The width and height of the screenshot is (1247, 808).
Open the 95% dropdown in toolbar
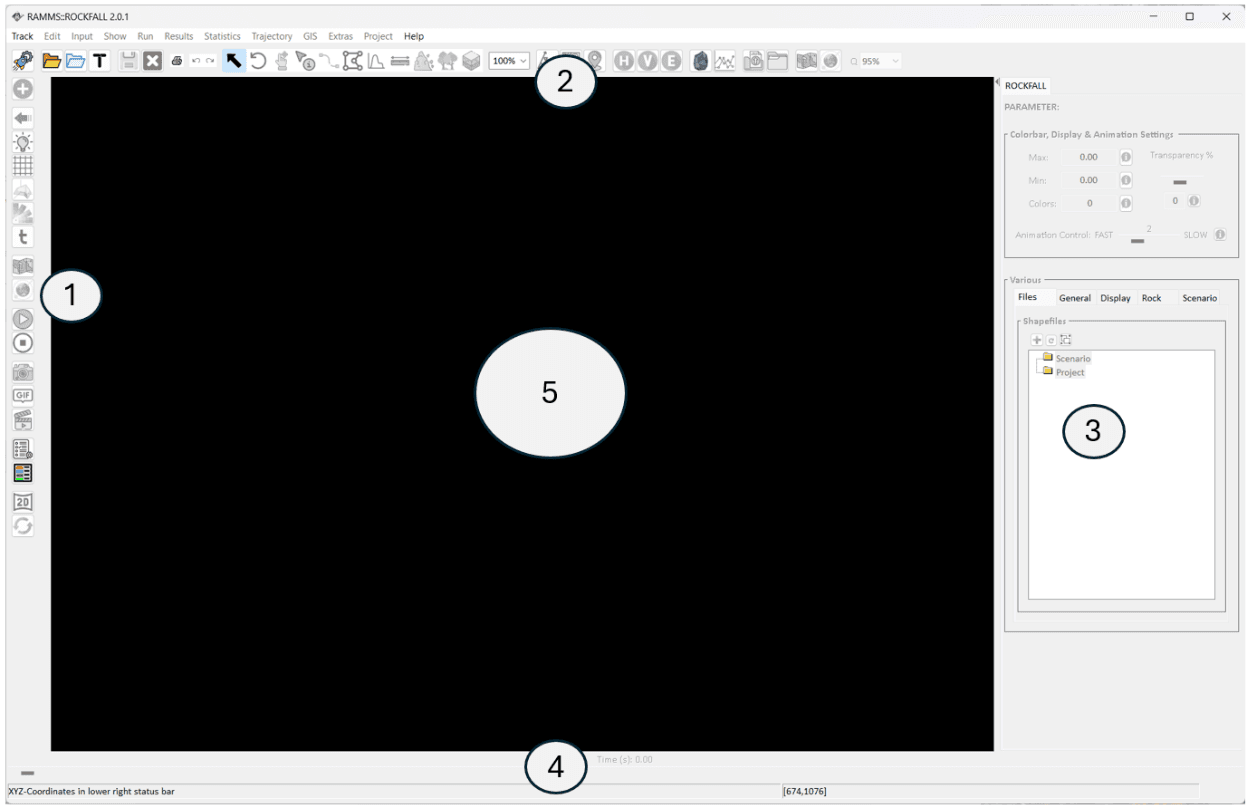pyautogui.click(x=876, y=61)
